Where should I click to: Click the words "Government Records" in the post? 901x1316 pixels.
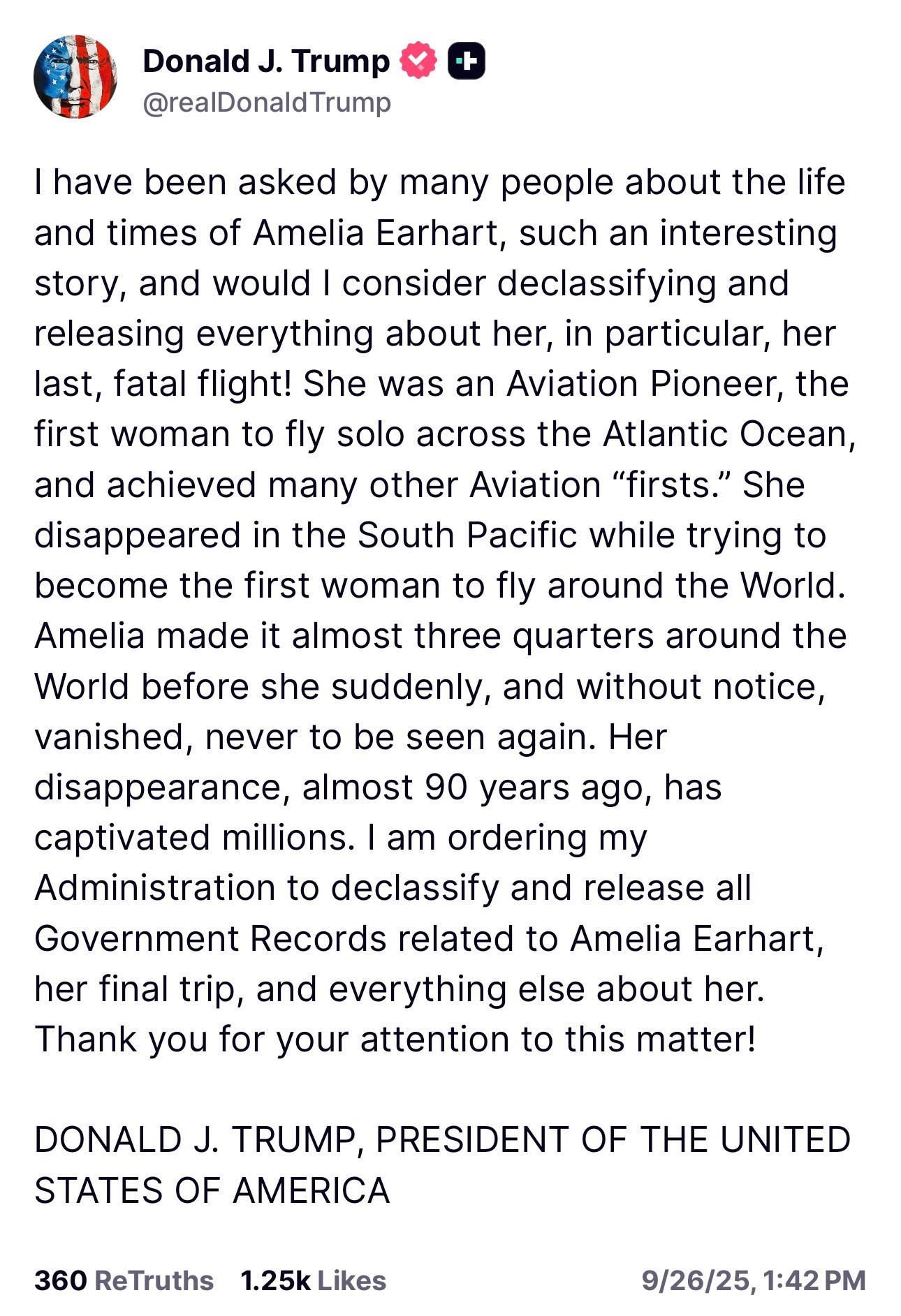tap(210, 938)
